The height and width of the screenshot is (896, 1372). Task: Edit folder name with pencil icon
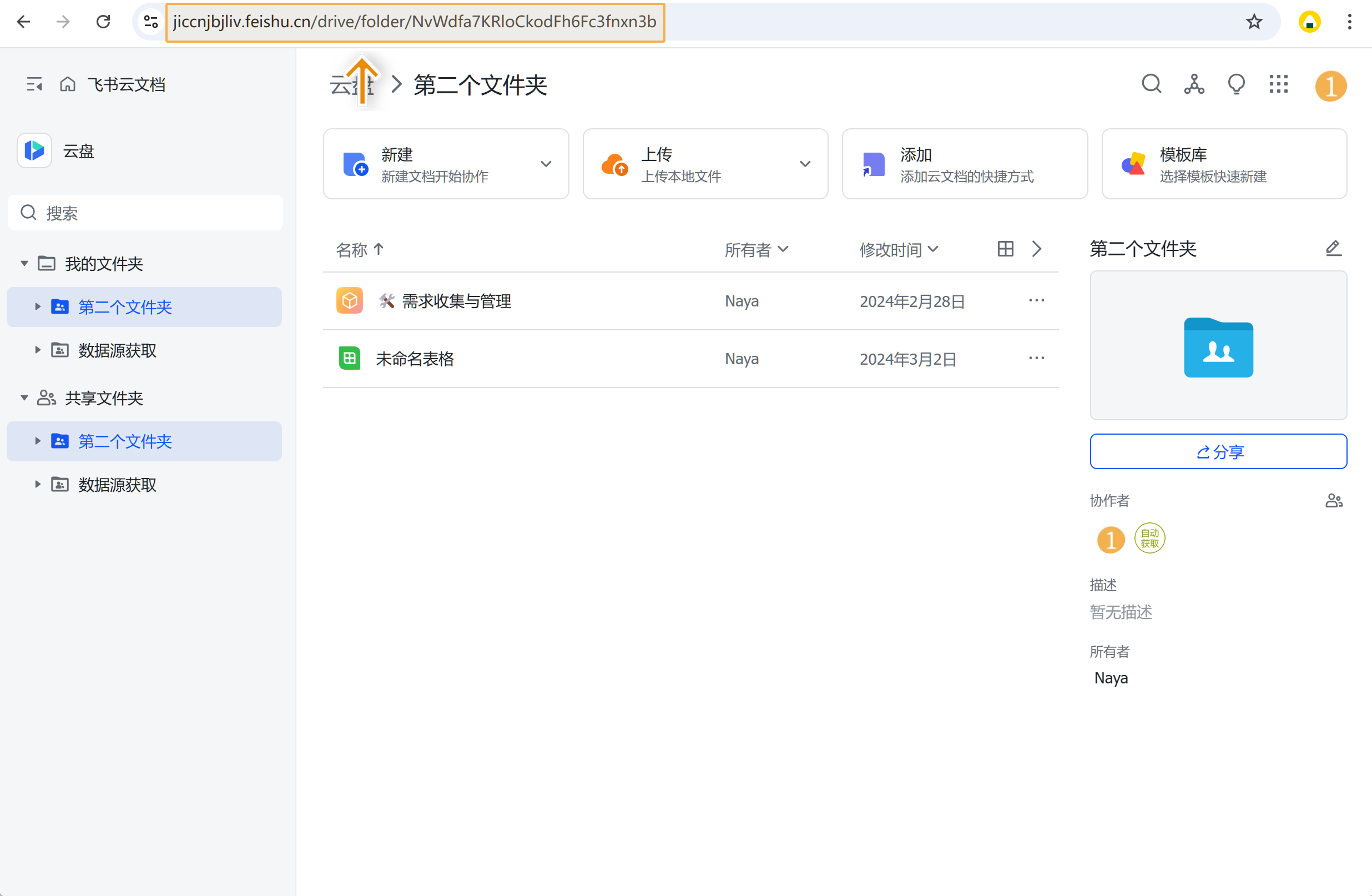[x=1333, y=248]
